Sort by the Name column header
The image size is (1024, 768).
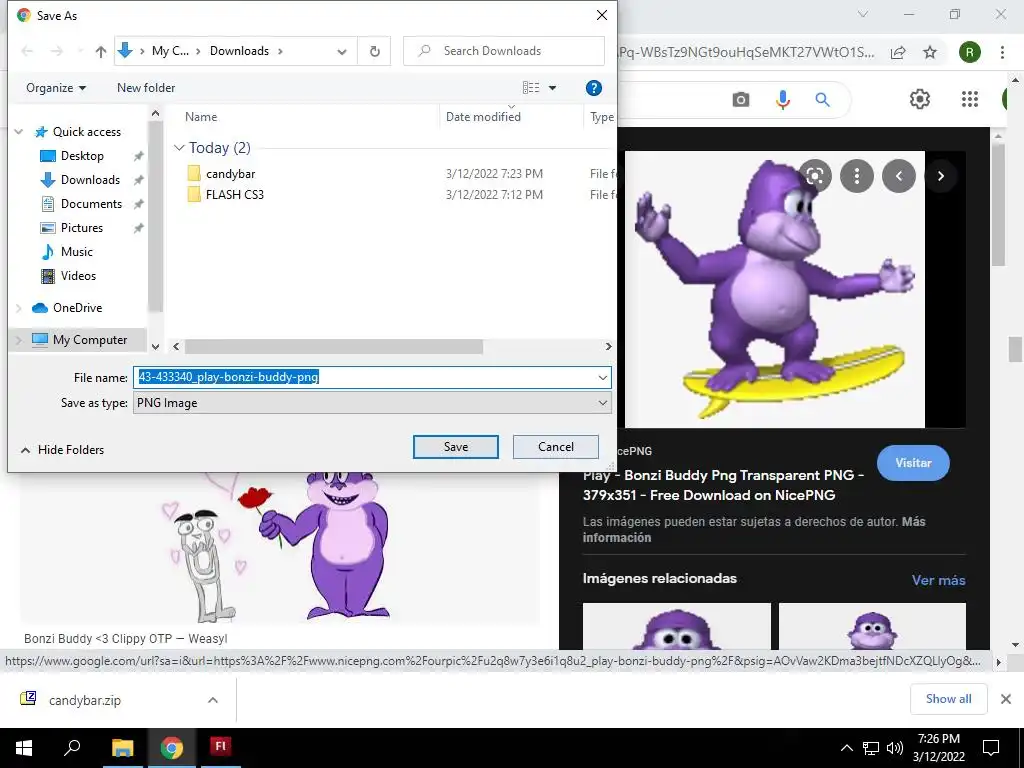pyautogui.click(x=201, y=117)
